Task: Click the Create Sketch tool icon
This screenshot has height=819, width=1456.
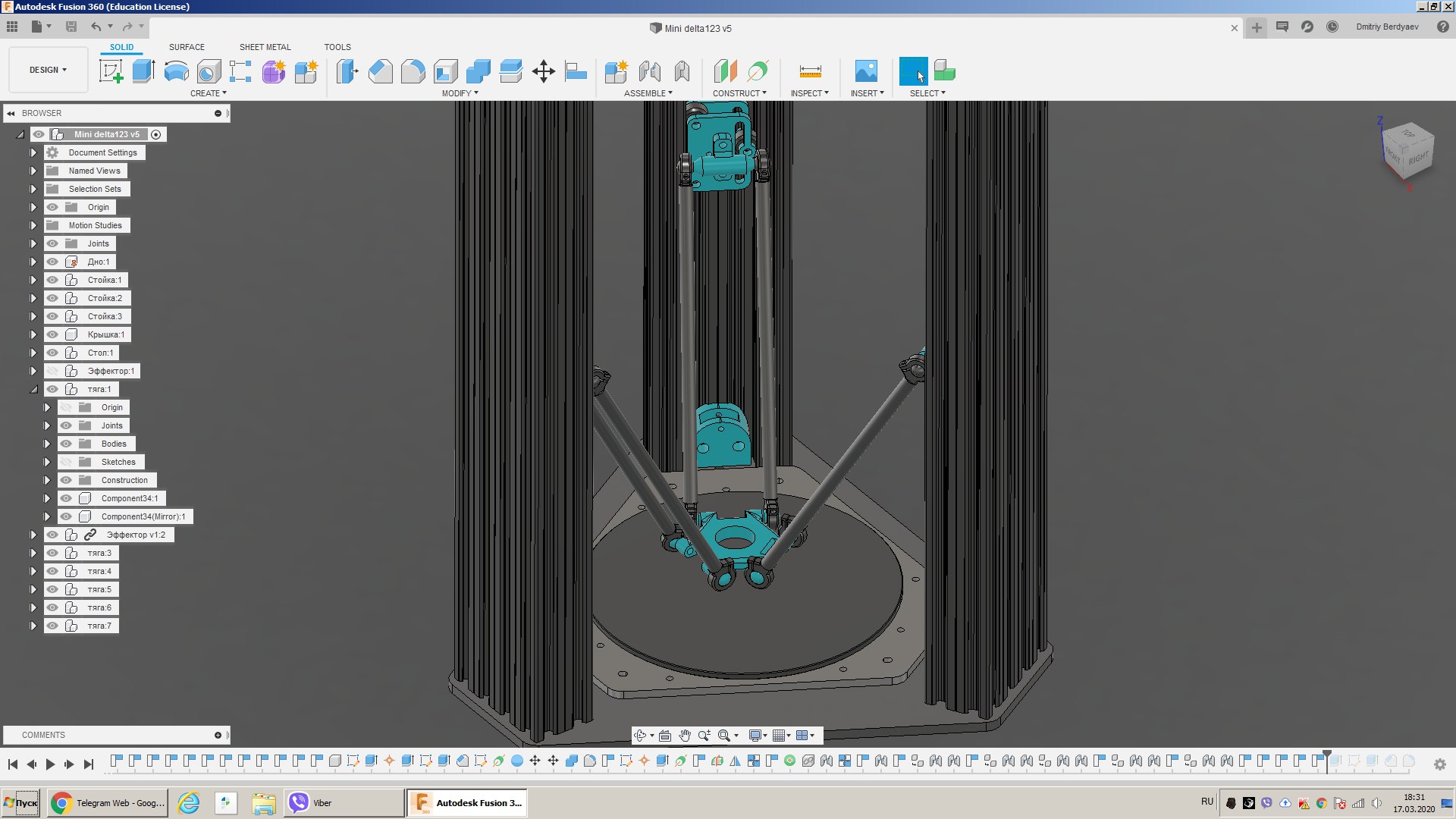Action: [x=111, y=72]
